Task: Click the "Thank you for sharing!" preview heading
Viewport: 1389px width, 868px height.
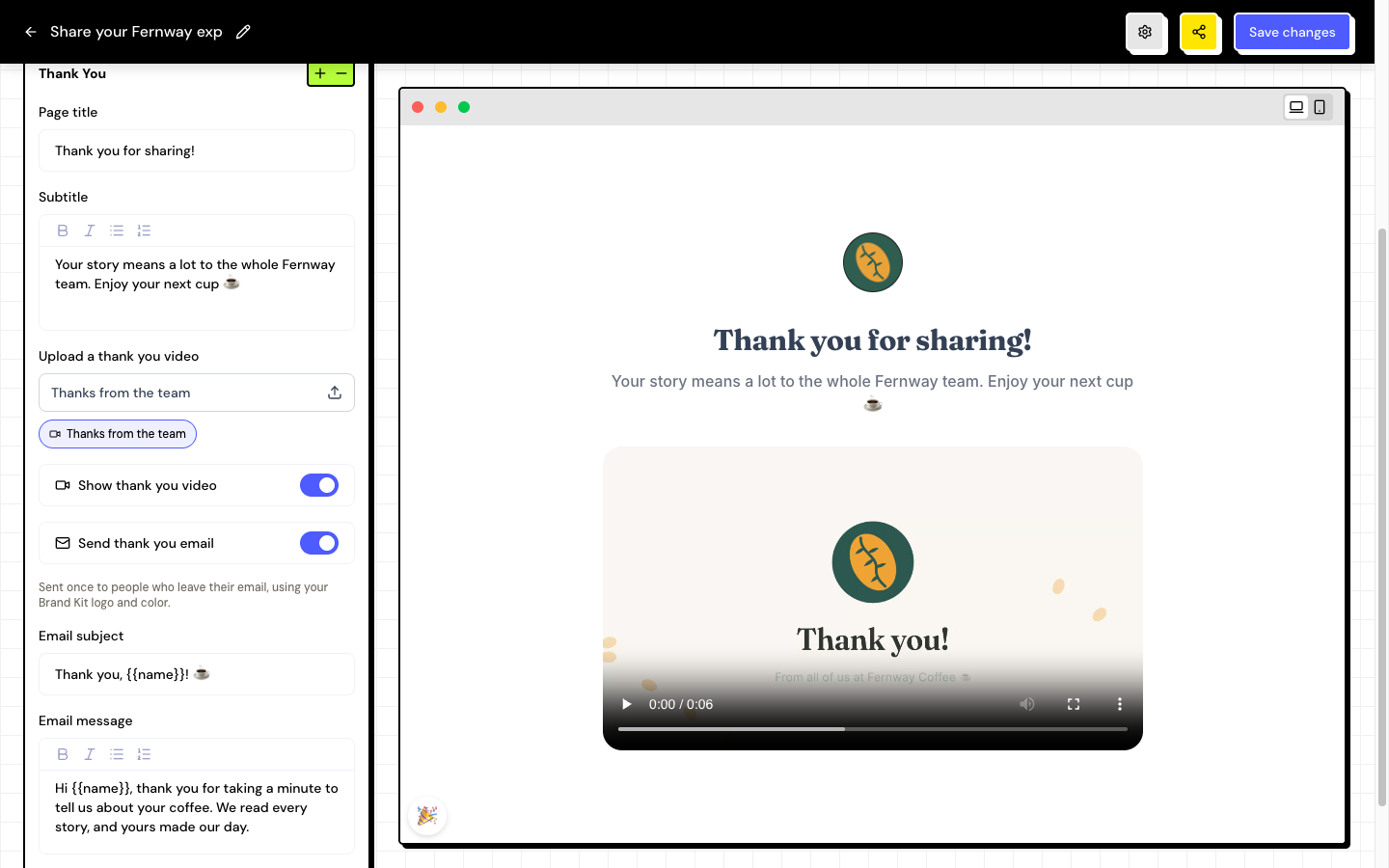Action: (873, 340)
